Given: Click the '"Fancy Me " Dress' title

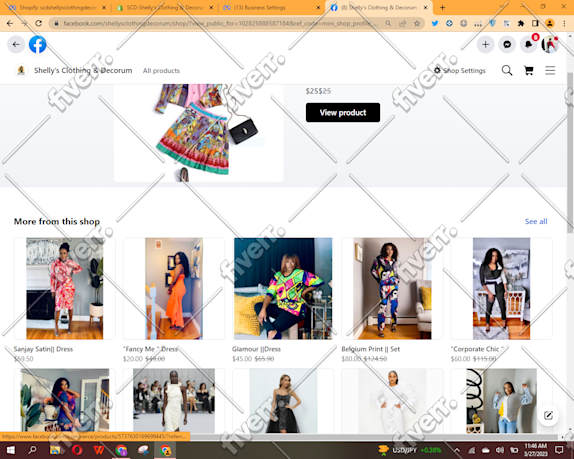Looking at the screenshot, I should 150,349.
